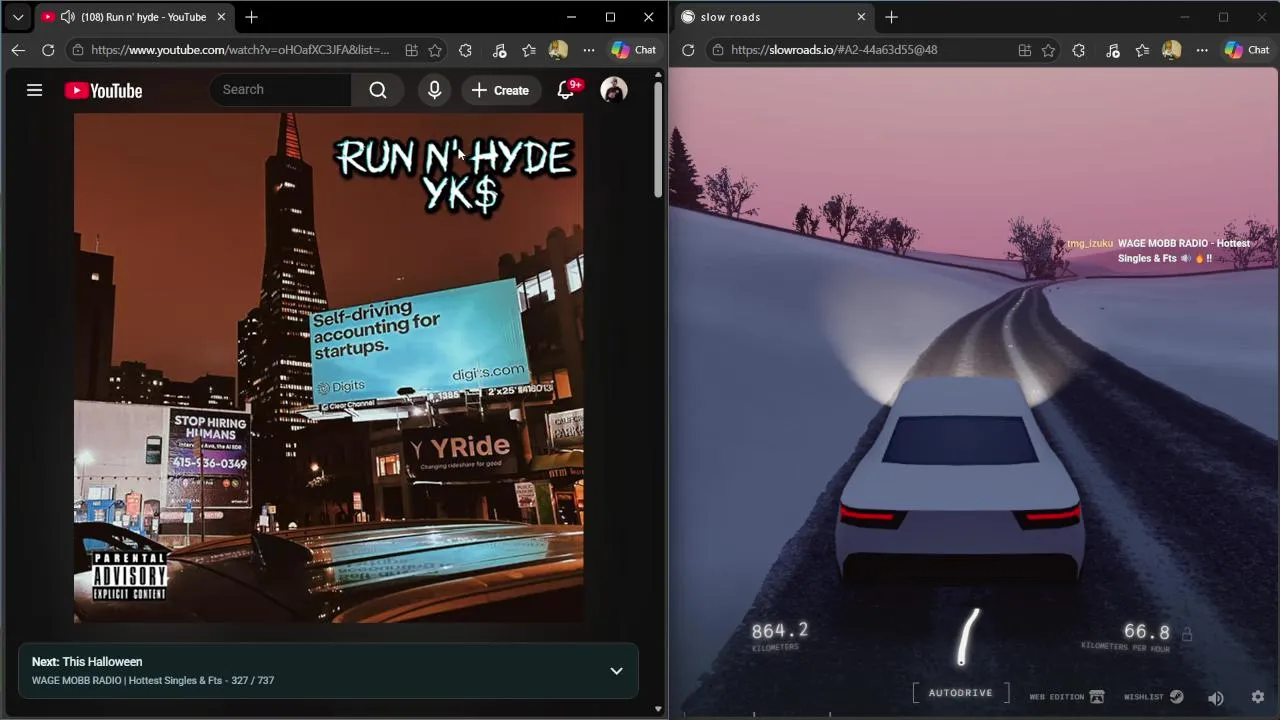Open split screen icon in YouTube address bar
1280x720 pixels.
(411, 50)
